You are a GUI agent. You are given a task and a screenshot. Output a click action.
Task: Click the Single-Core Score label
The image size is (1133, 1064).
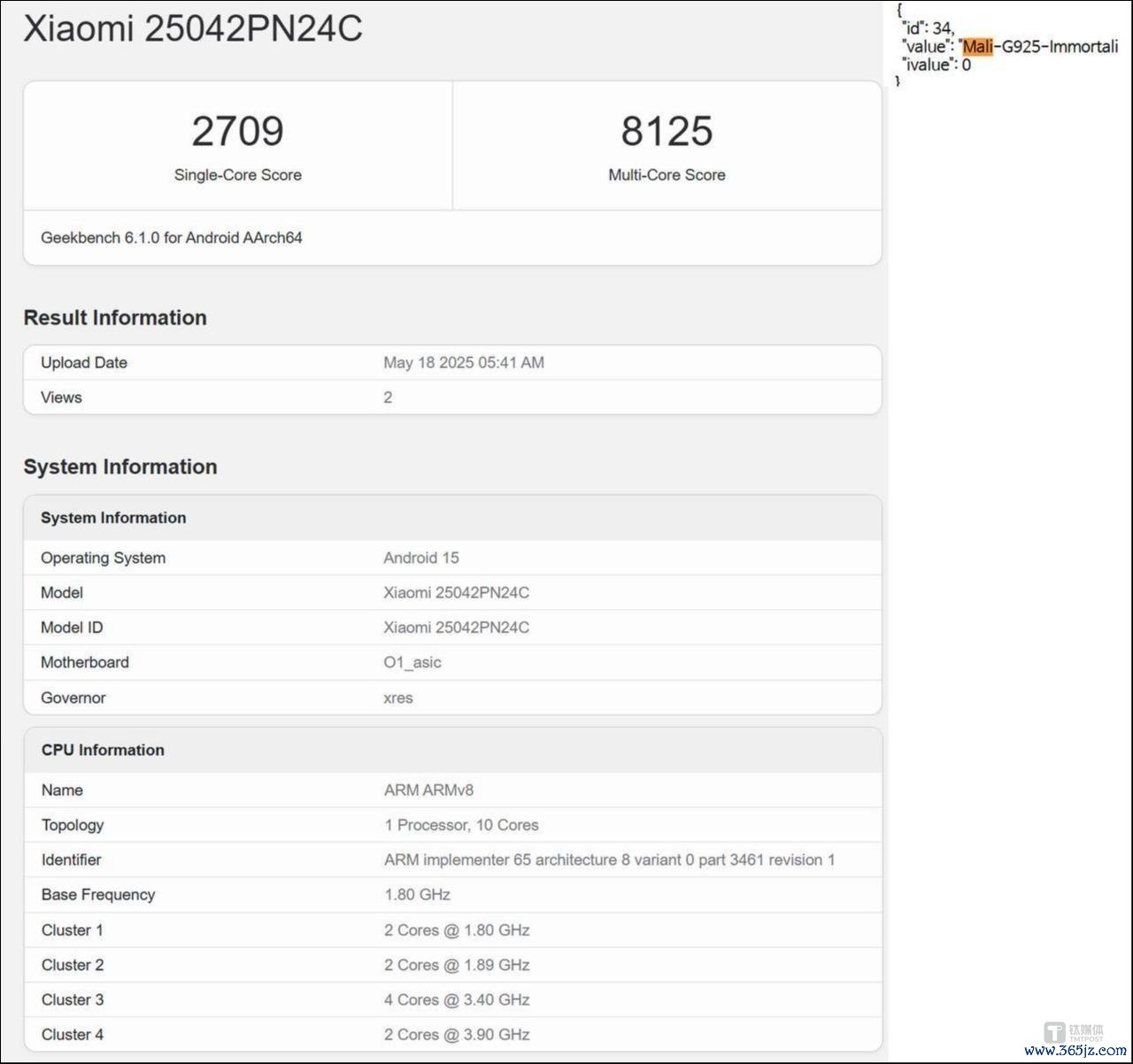(237, 175)
